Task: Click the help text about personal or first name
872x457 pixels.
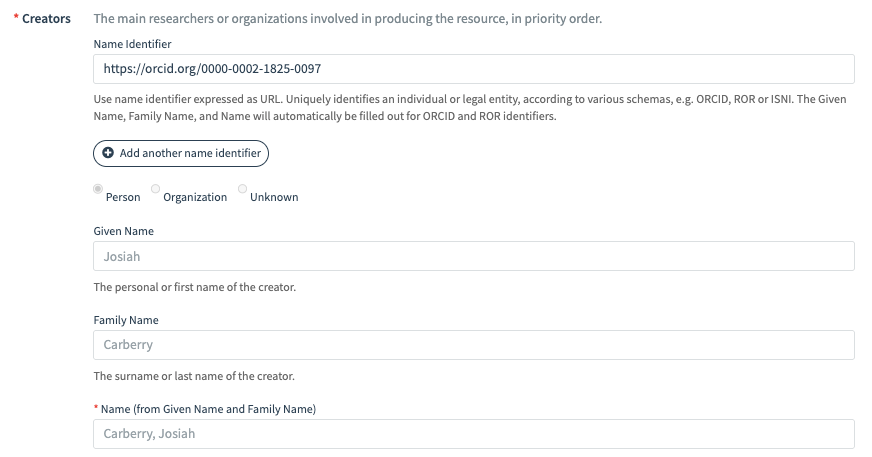Action: click(x=194, y=288)
